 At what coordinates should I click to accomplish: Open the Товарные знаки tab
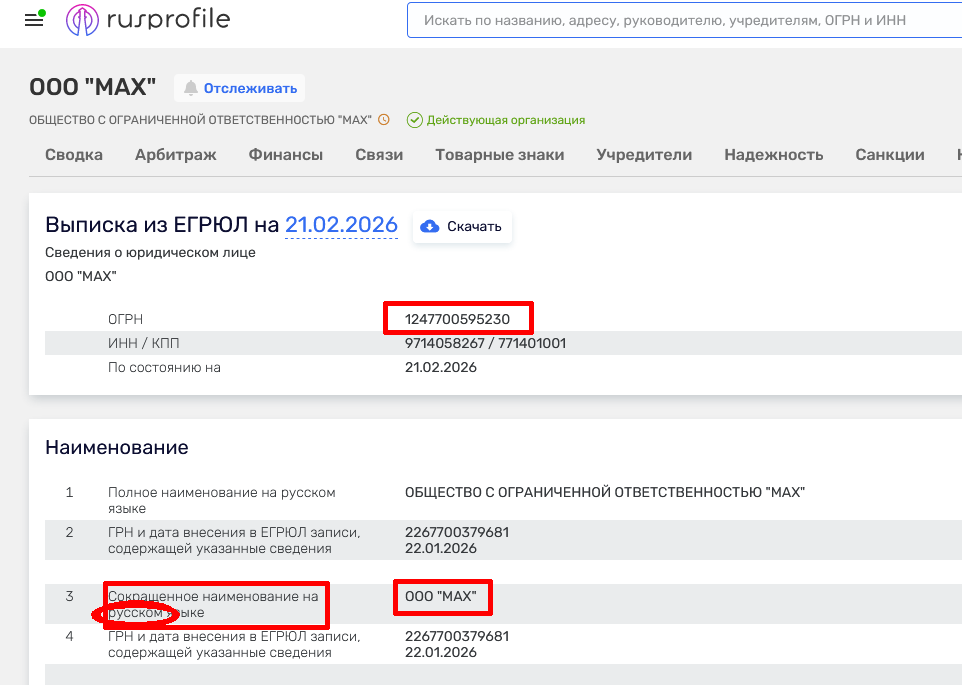point(500,155)
